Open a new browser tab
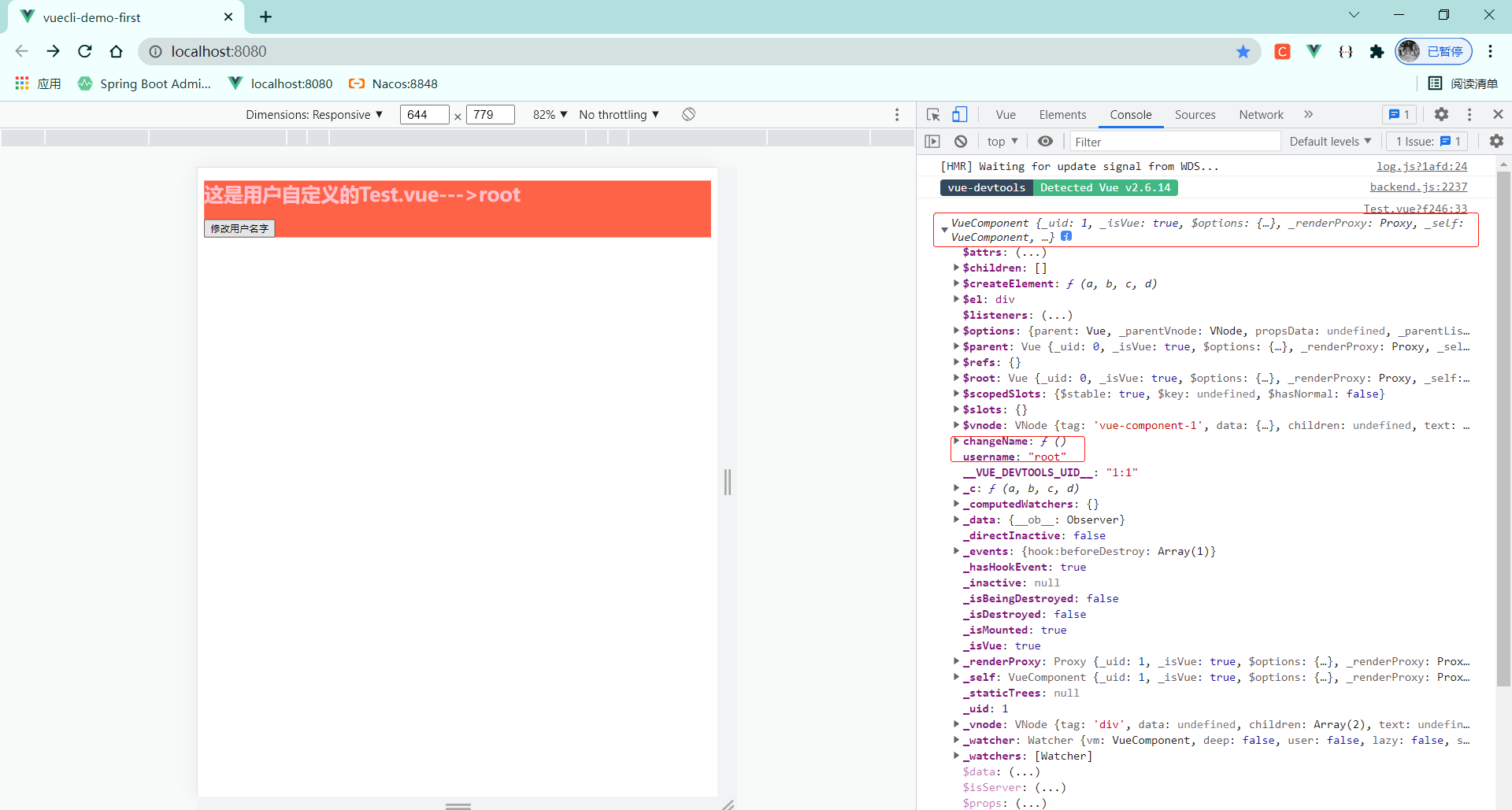The width and height of the screenshot is (1512, 810). (266, 17)
